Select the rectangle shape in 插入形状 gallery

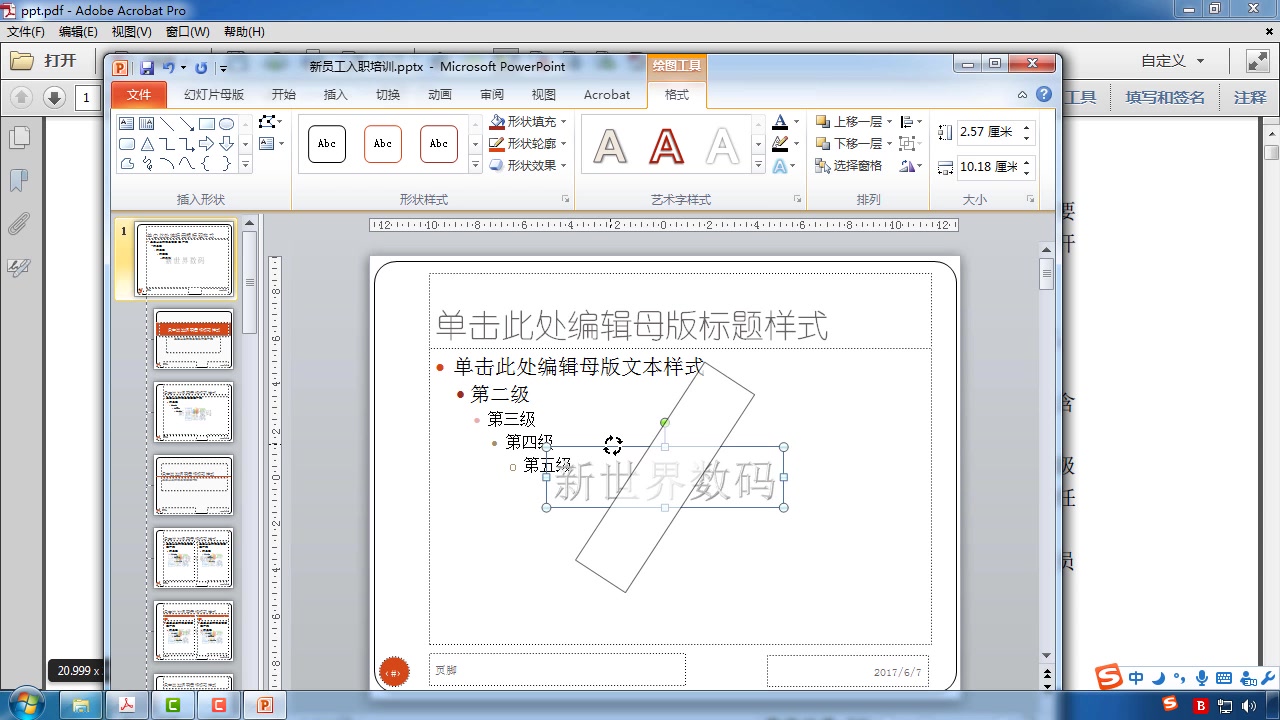pyautogui.click(x=207, y=124)
